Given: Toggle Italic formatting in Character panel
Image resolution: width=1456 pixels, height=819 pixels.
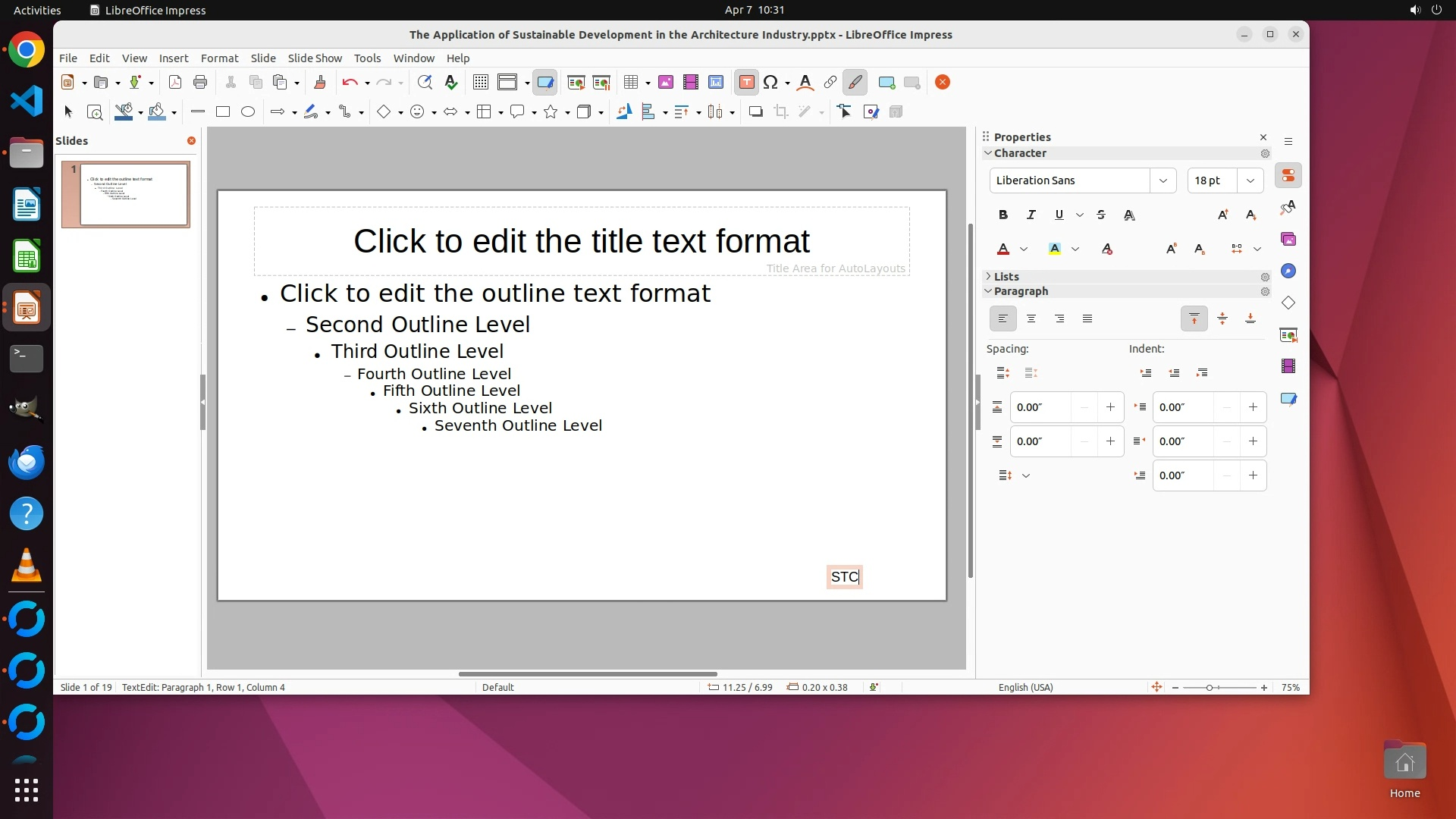Looking at the screenshot, I should coord(1031,215).
